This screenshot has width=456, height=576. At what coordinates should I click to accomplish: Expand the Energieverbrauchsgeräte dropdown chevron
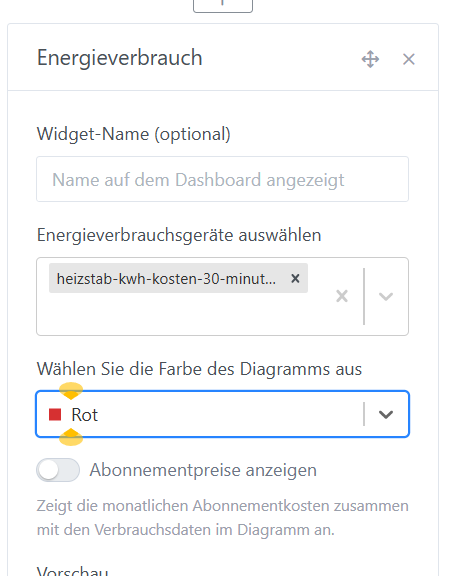tap(386, 296)
